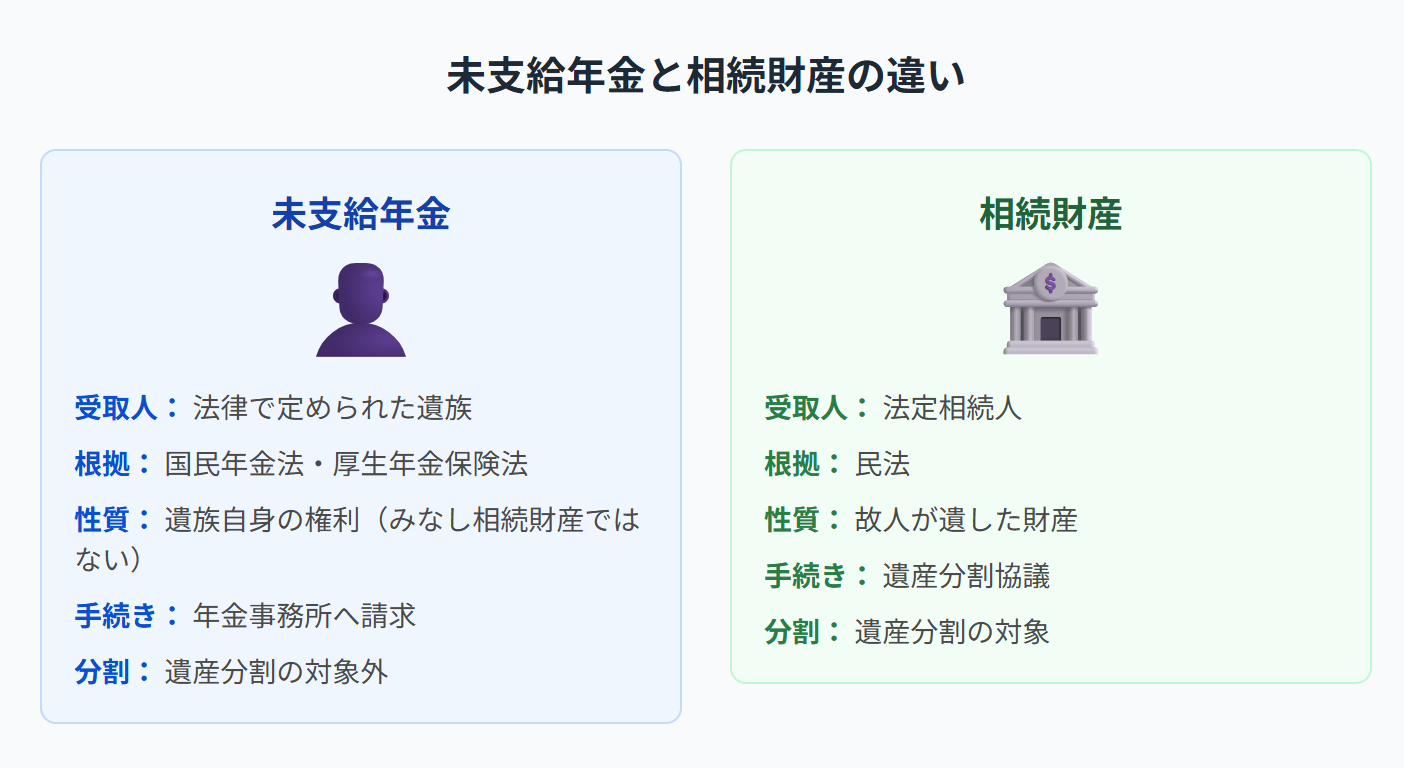Select the green 相続財産 card heading
This screenshot has width=1404, height=768.
(1050, 215)
